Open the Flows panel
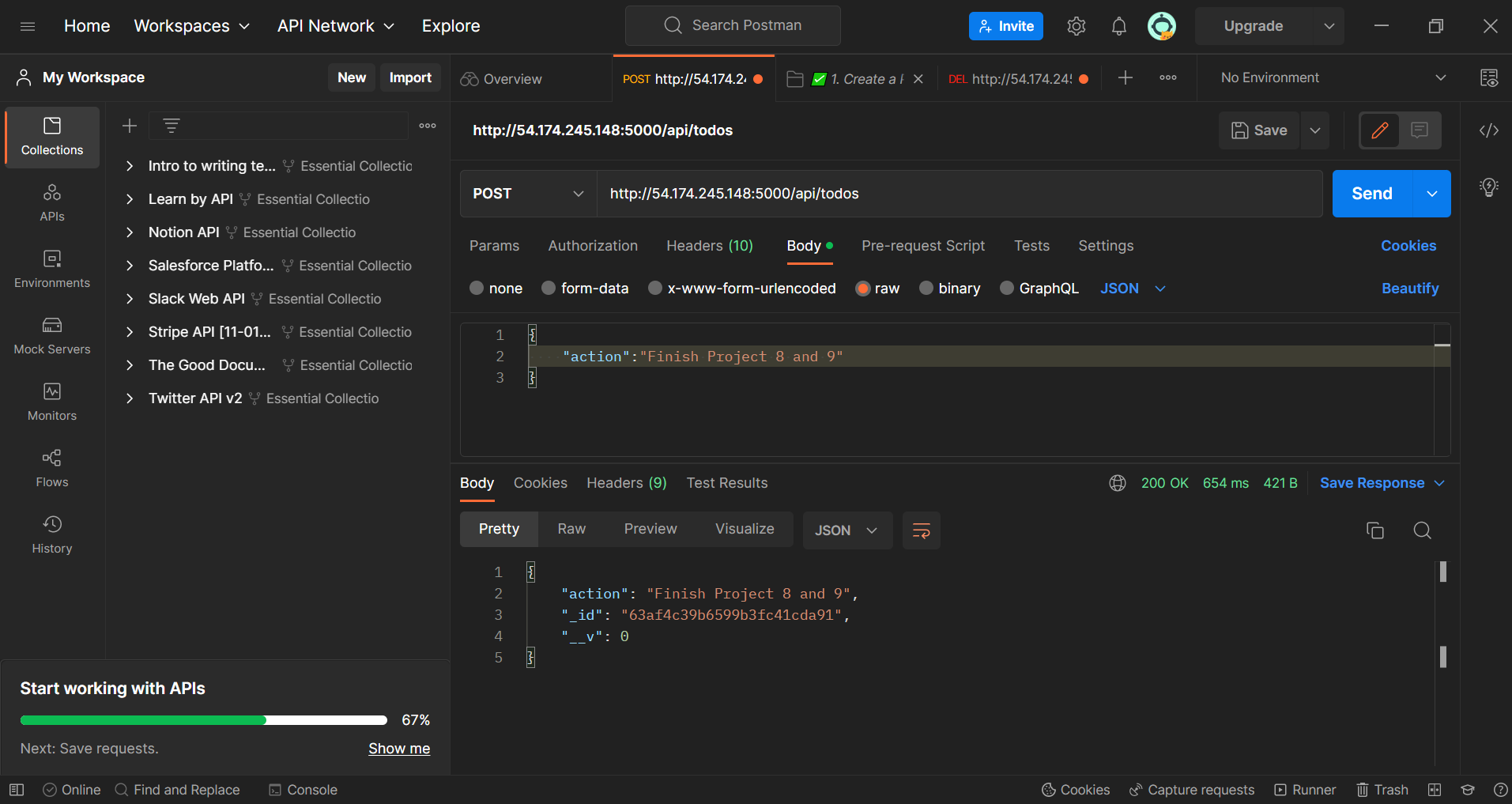 [51, 468]
